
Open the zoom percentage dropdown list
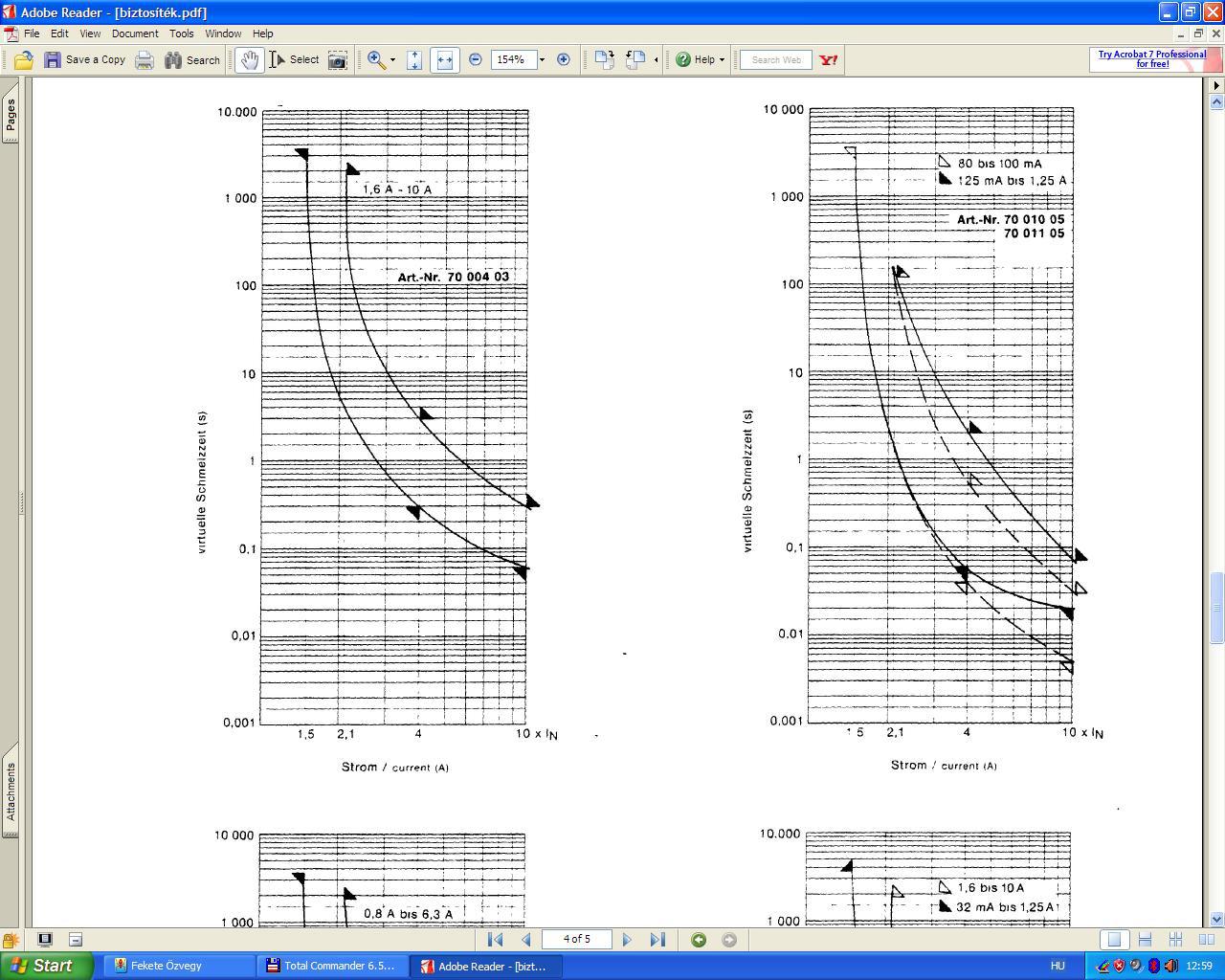542,60
